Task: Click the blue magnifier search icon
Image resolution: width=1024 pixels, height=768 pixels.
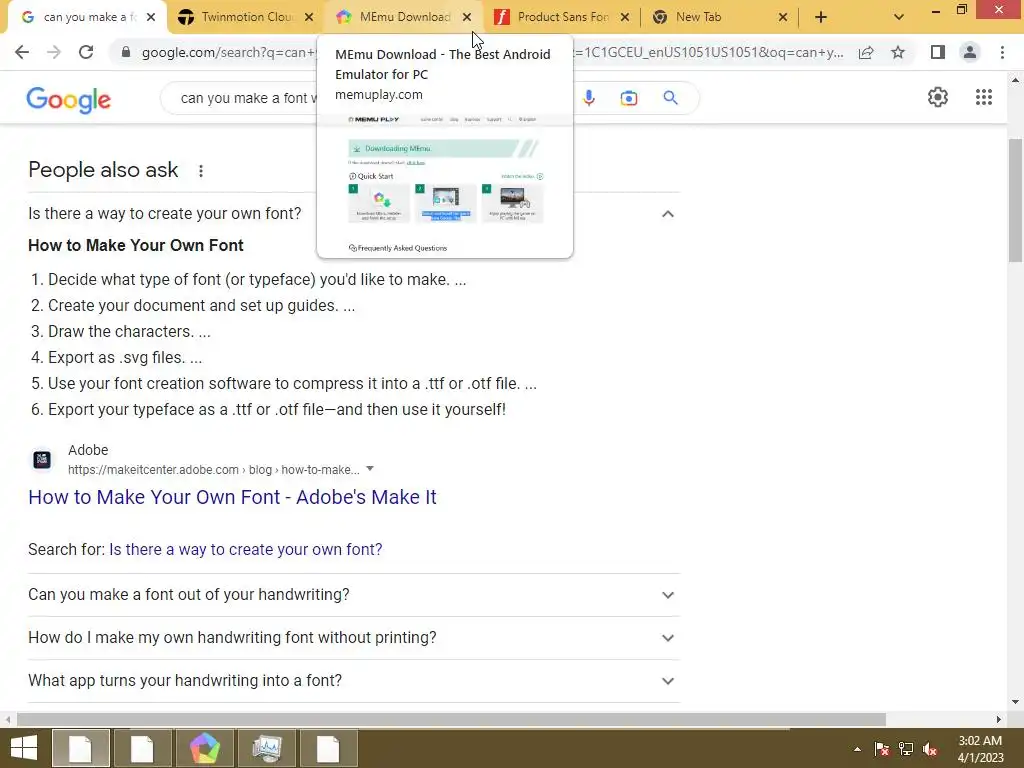Action: coord(670,98)
